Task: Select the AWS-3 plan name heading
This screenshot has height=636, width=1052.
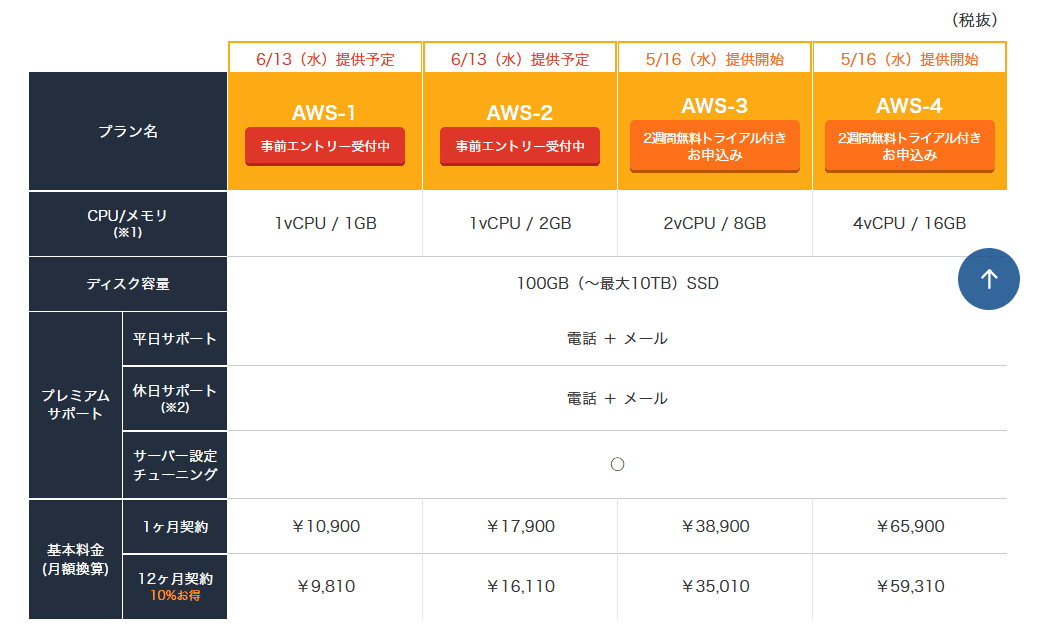Action: [x=715, y=105]
